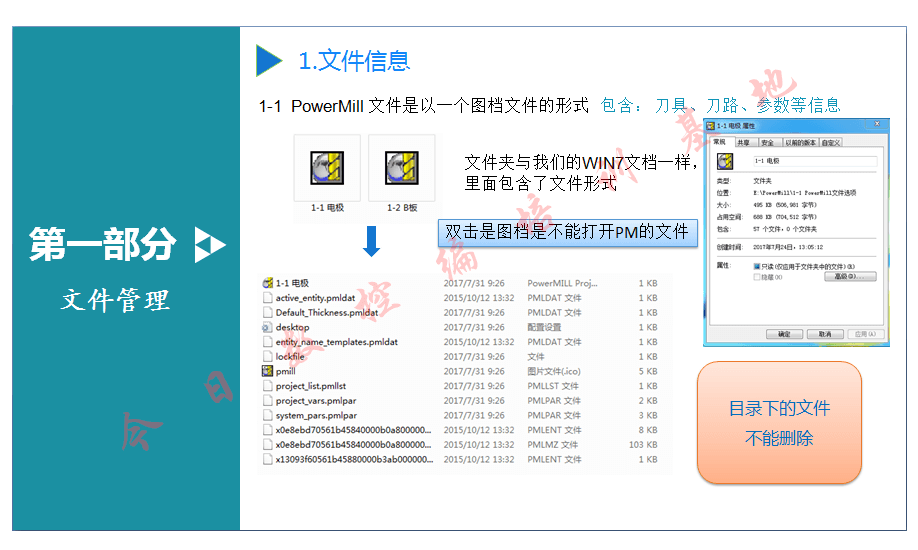Click the file icon of project_list.pmllst
Screen dimensions: 918x550
pyautogui.click(x=268, y=385)
